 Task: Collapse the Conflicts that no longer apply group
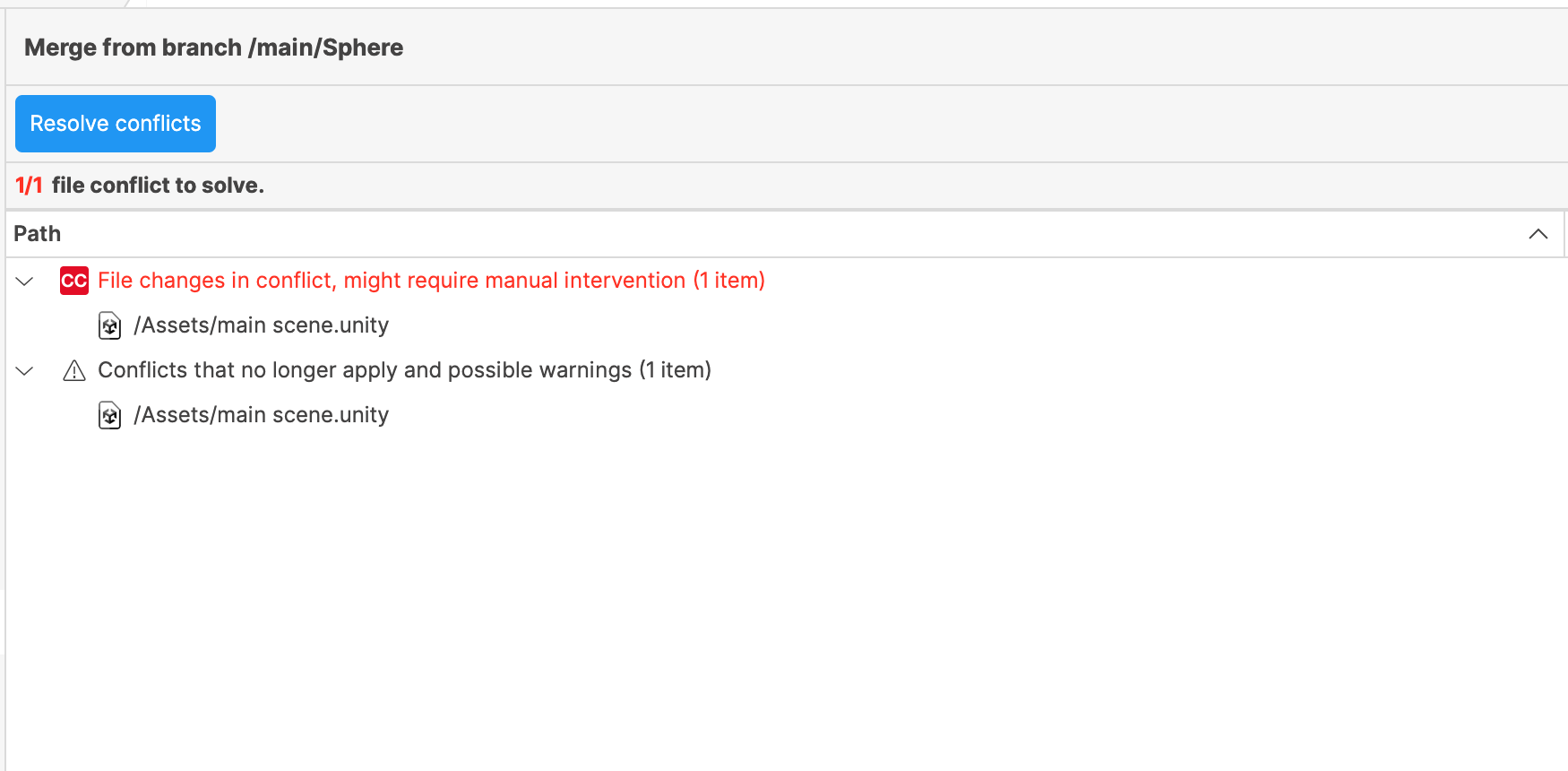click(x=25, y=371)
